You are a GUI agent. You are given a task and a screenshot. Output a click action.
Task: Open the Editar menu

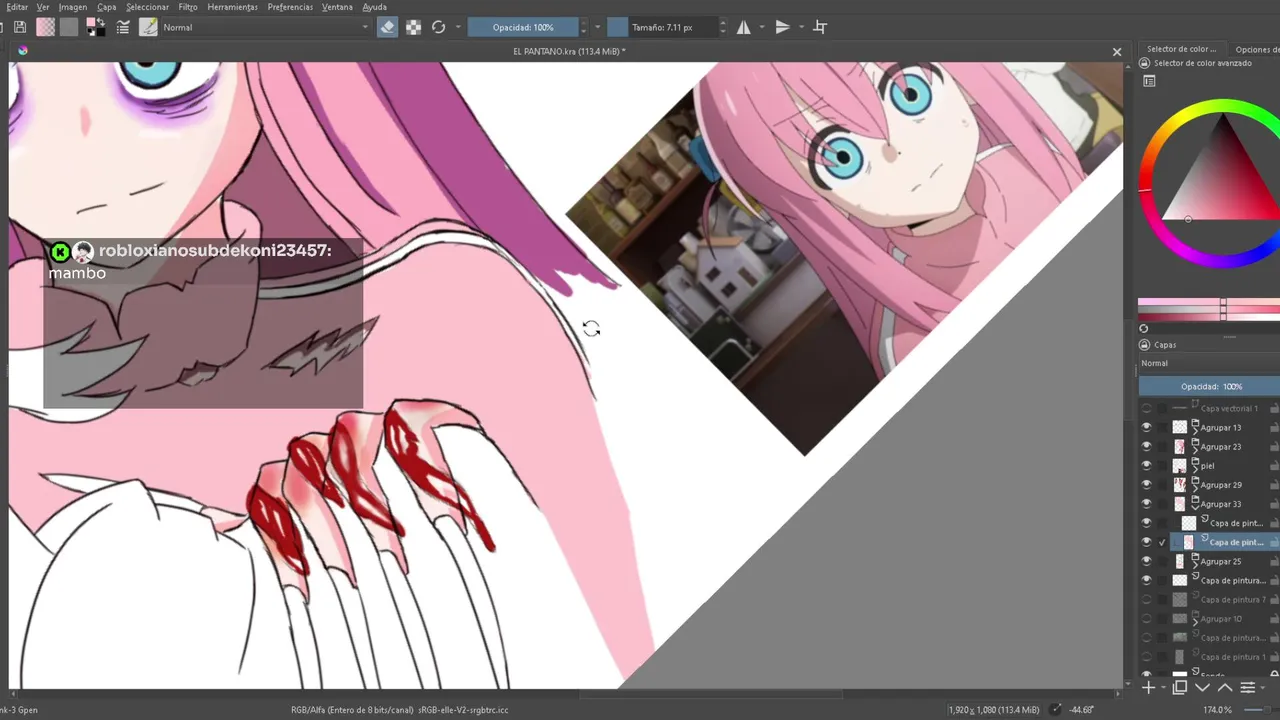pyautogui.click(x=18, y=7)
